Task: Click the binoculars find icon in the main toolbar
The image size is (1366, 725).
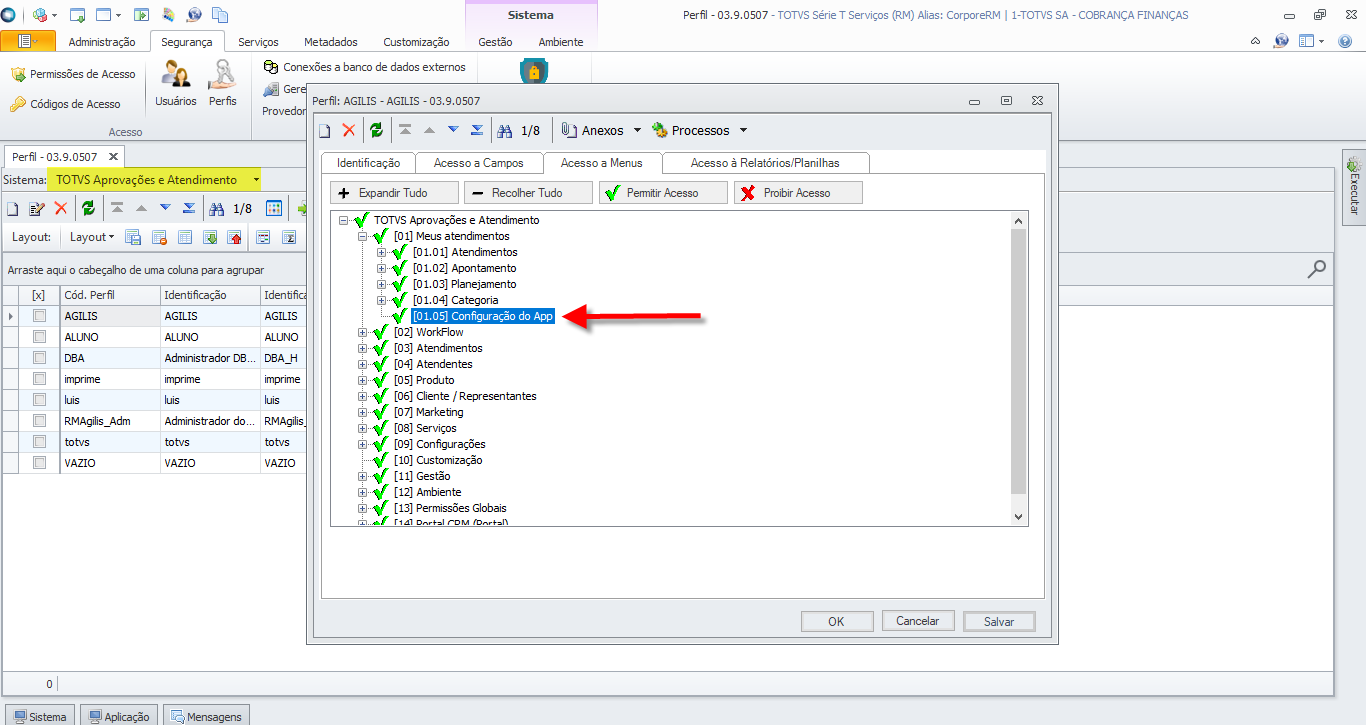Action: tap(216, 209)
